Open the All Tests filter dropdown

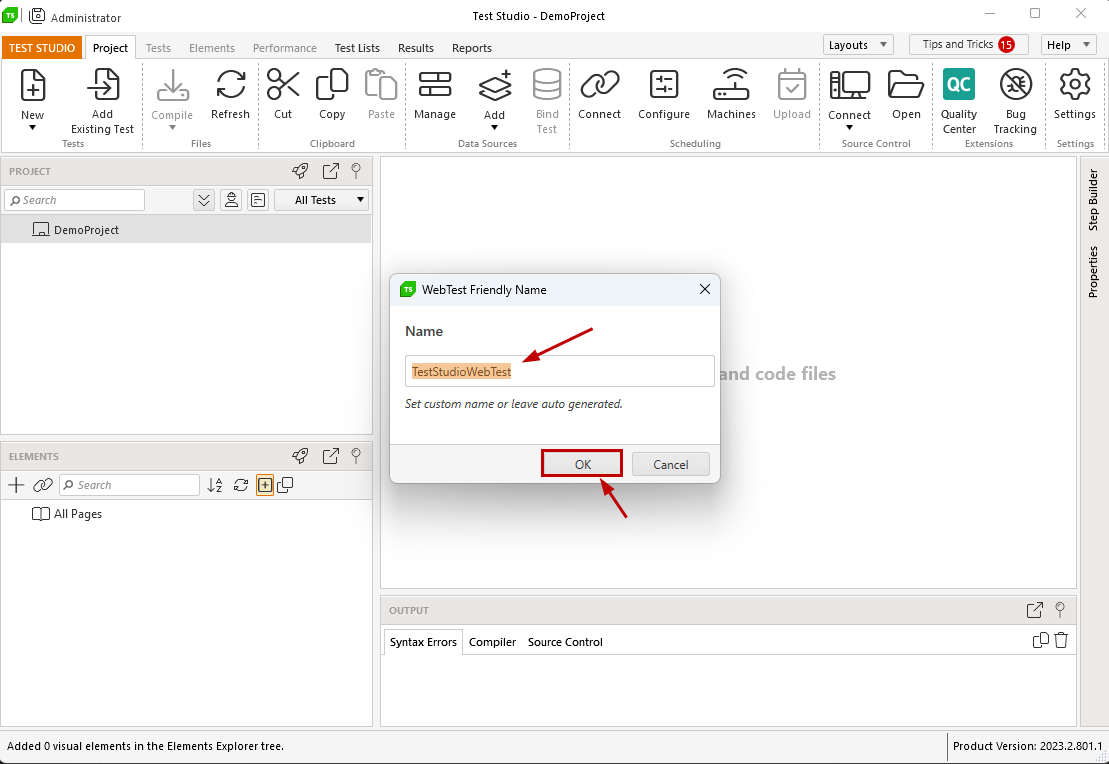point(322,200)
